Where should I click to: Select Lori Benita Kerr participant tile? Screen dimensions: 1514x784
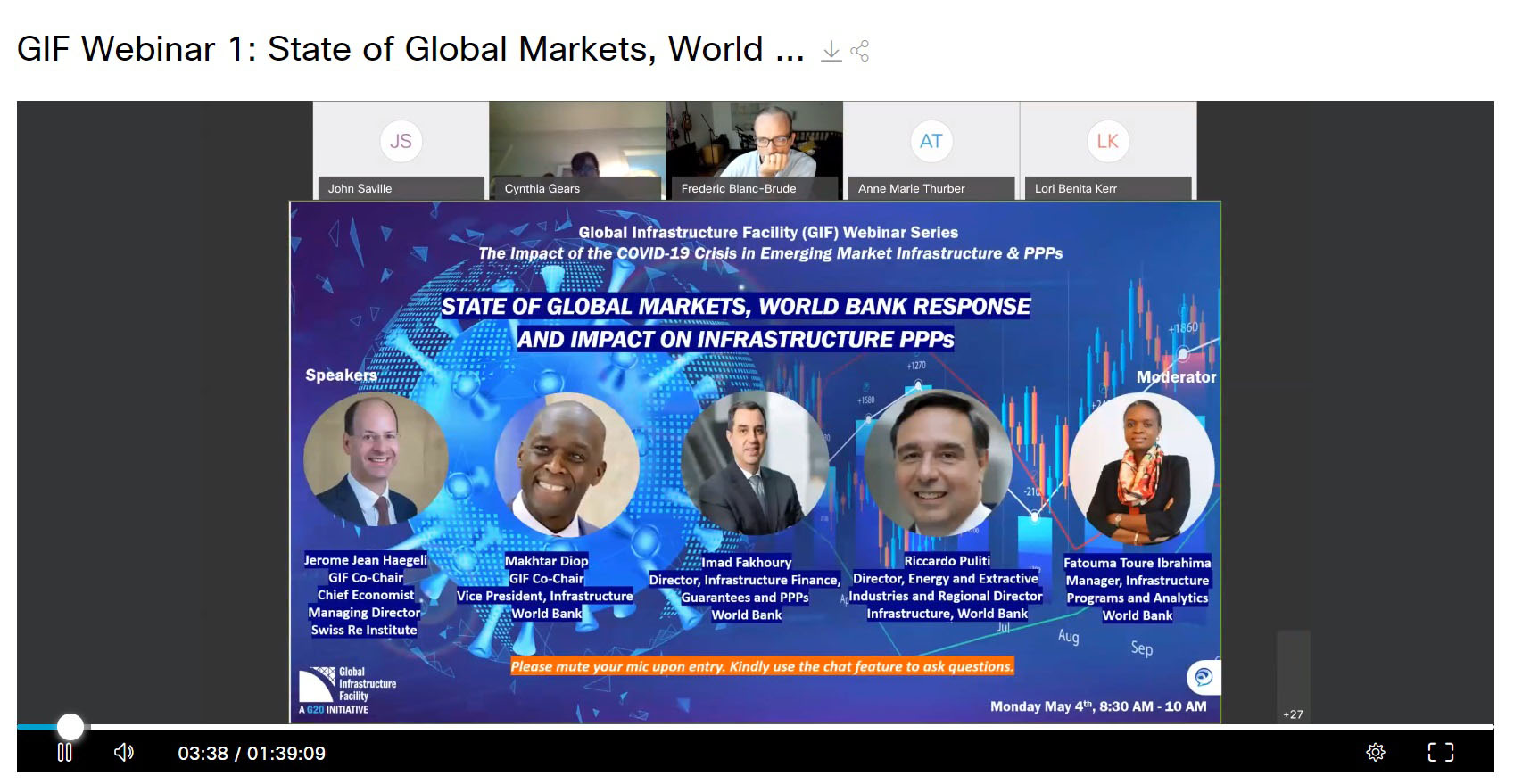pyautogui.click(x=1108, y=151)
